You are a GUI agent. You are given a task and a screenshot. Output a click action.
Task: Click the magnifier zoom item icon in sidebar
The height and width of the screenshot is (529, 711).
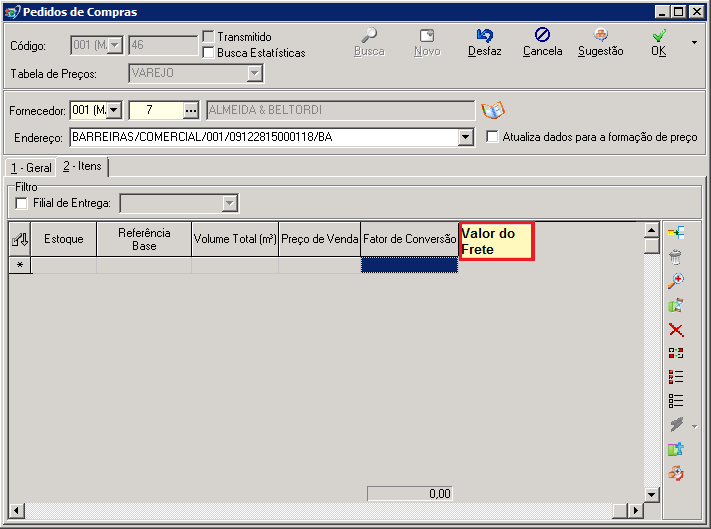pos(676,281)
